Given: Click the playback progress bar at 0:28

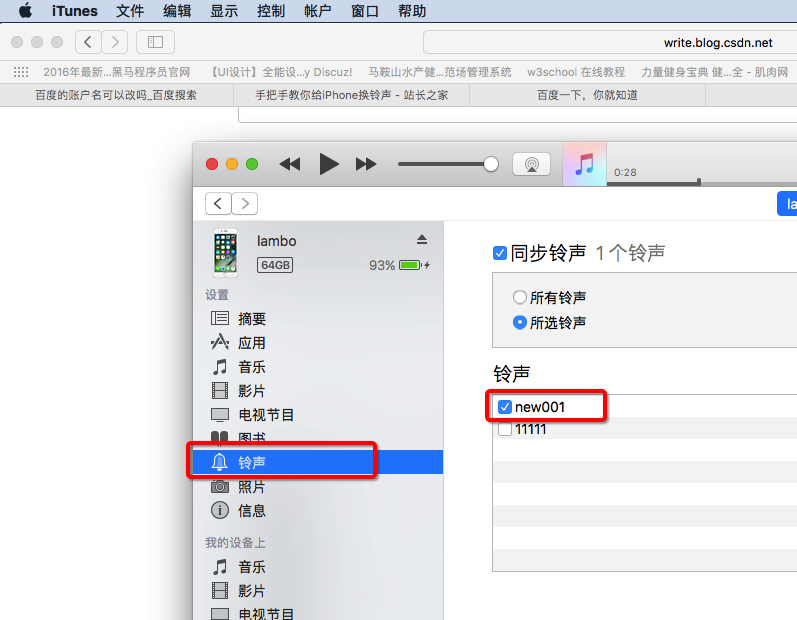Looking at the screenshot, I should pyautogui.click(x=701, y=182).
